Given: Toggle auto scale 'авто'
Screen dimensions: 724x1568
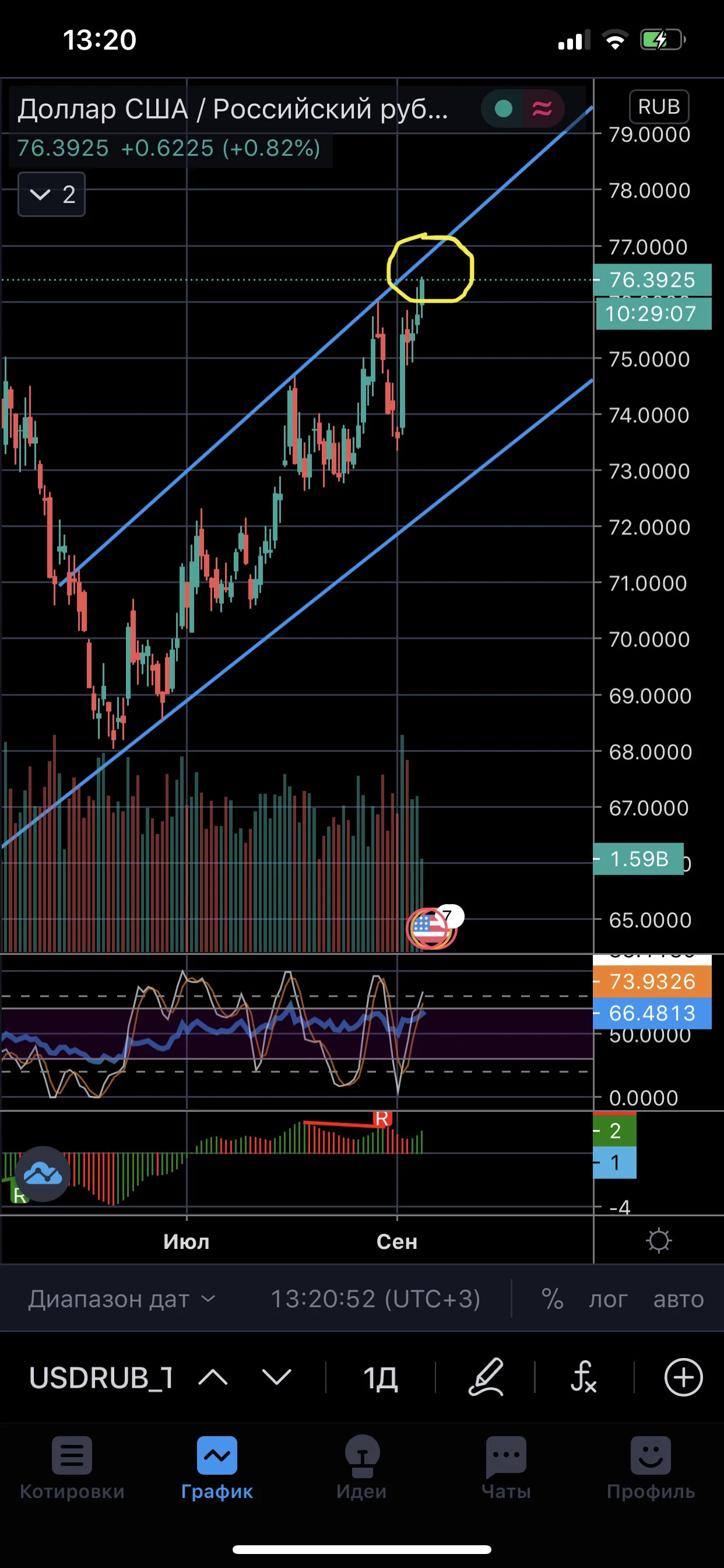Looking at the screenshot, I should coord(679,1299).
